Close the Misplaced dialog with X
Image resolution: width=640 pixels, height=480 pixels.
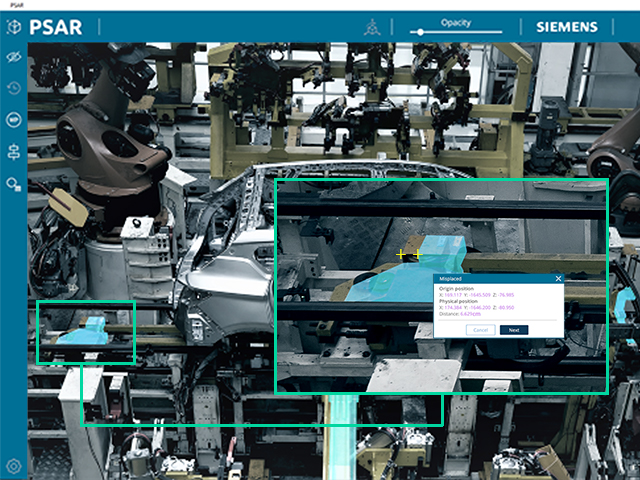[x=558, y=278]
